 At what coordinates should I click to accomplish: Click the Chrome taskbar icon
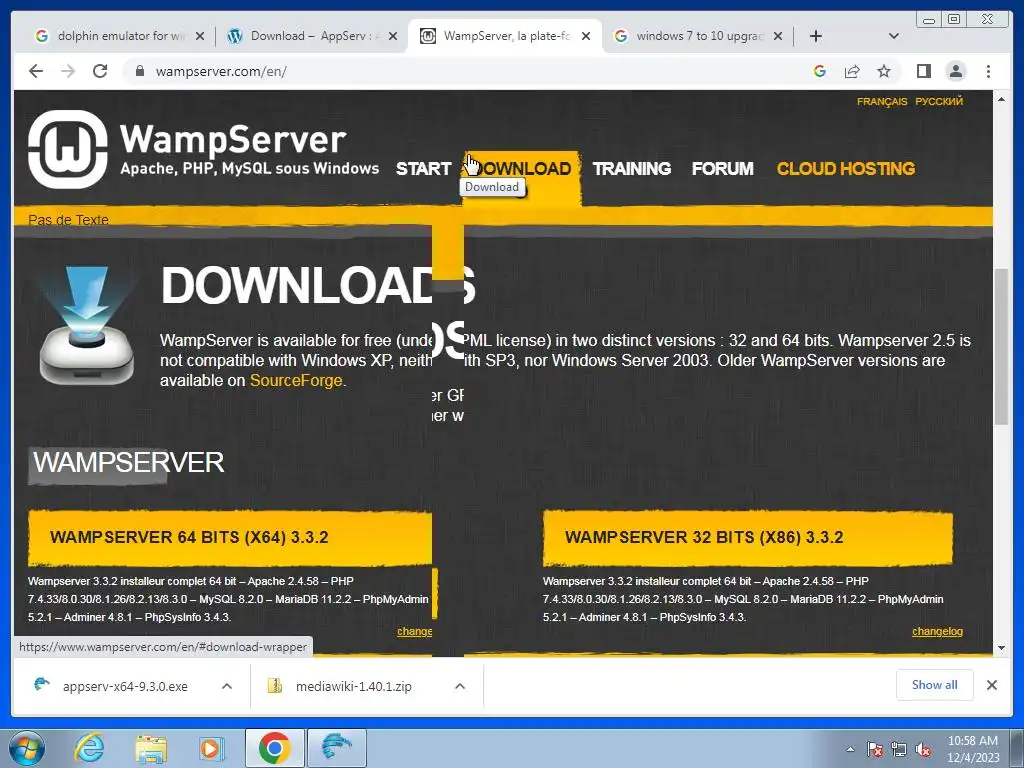274,748
